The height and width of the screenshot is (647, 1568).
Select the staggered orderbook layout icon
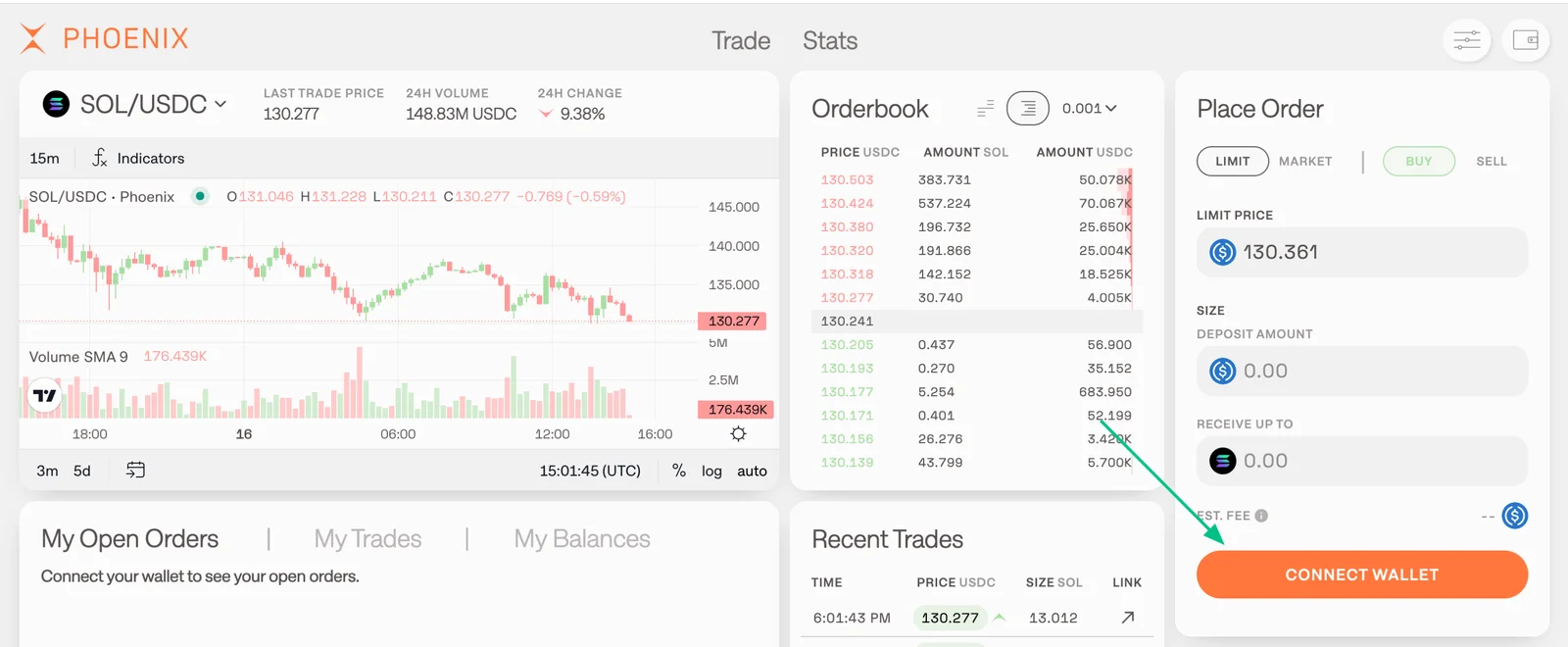click(x=985, y=108)
